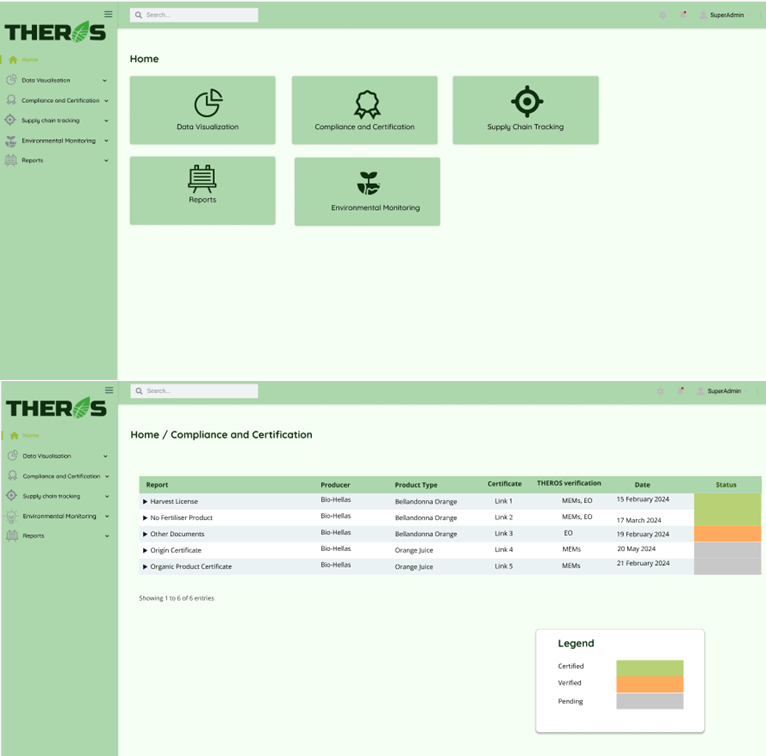The image size is (766, 756).
Task: Select the Supply Chain Tracking crosshair tile icon
Action: 526,102
